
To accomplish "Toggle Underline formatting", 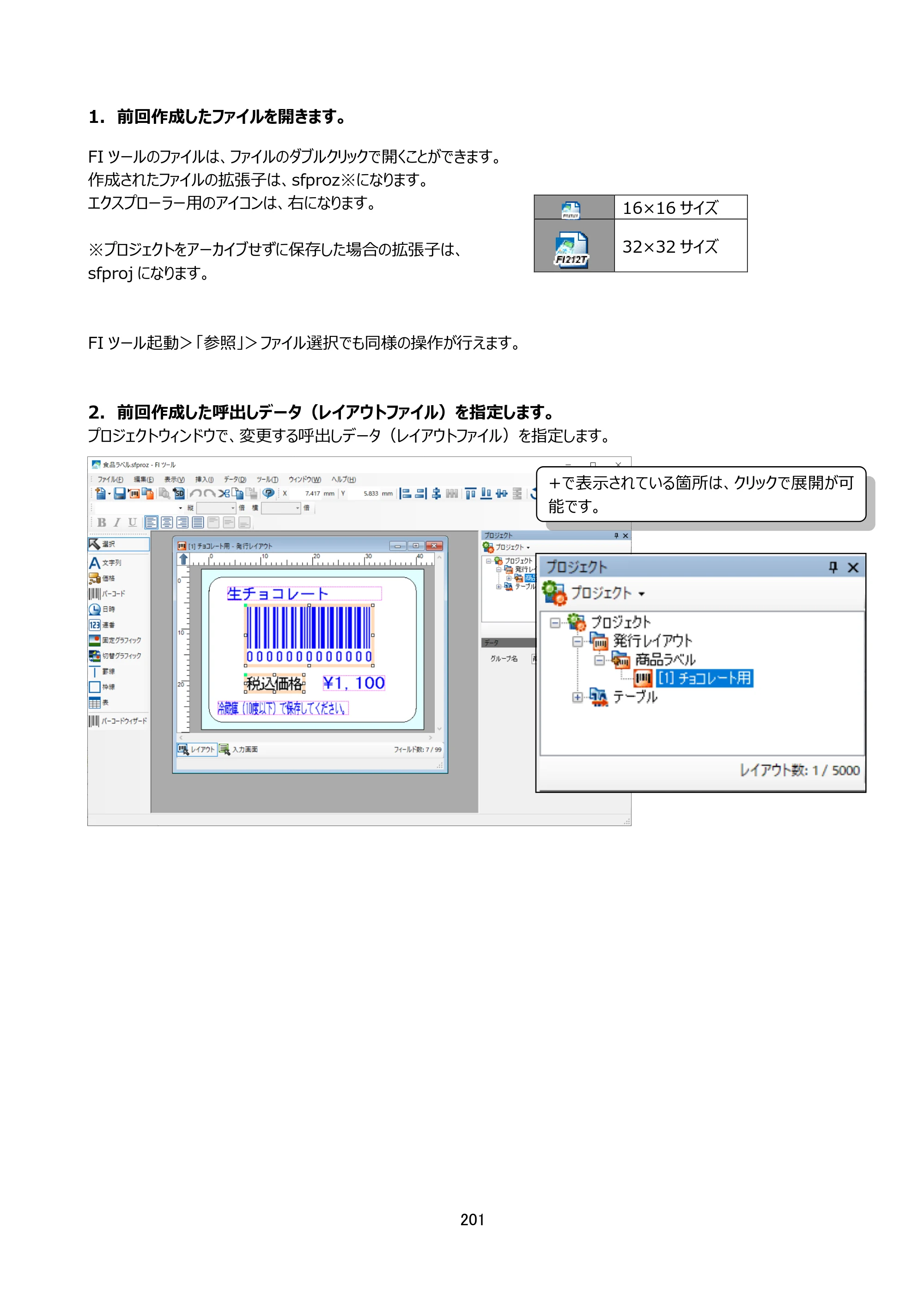I will (x=133, y=523).
